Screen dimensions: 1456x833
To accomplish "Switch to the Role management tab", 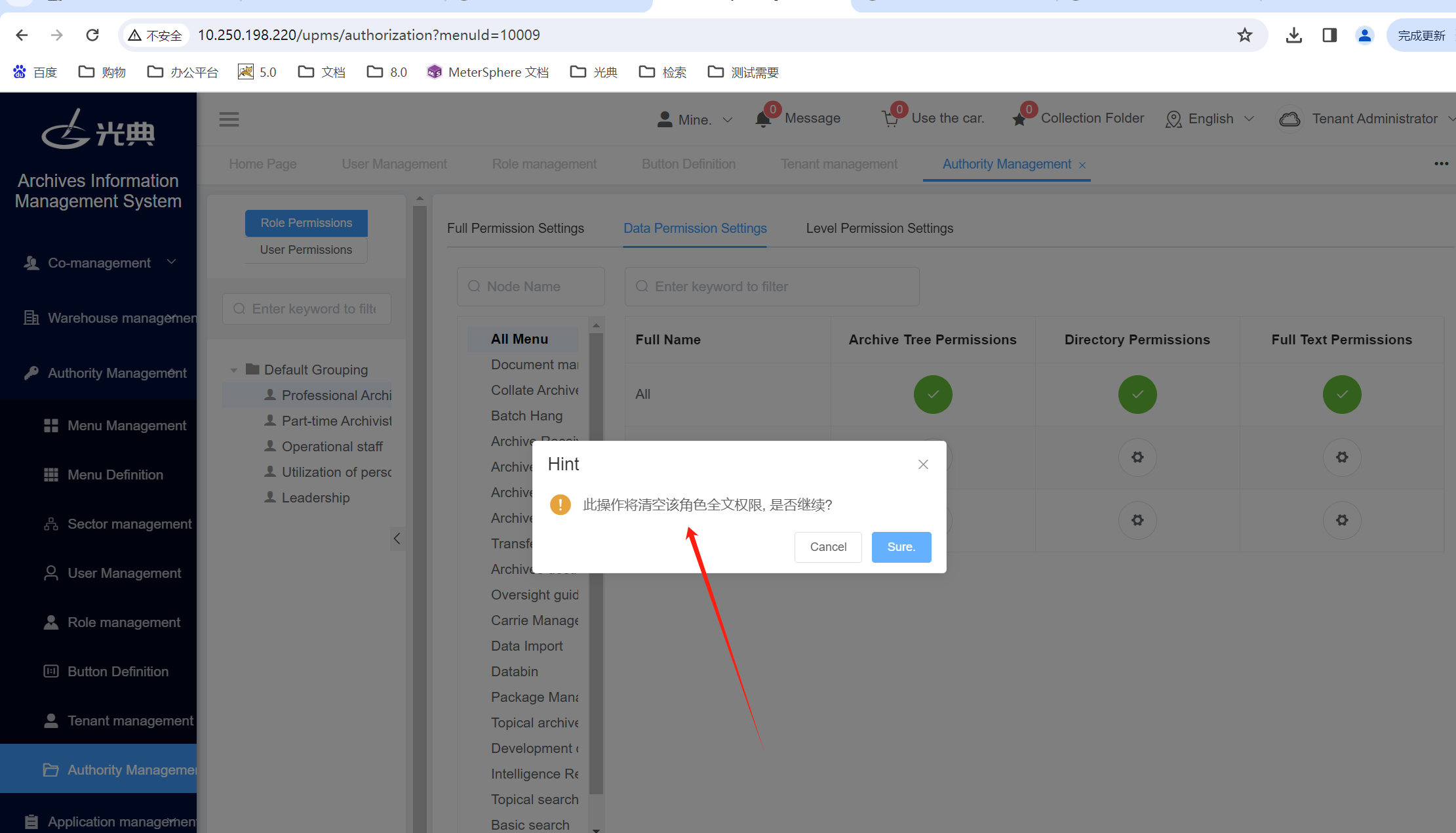I will [544, 164].
